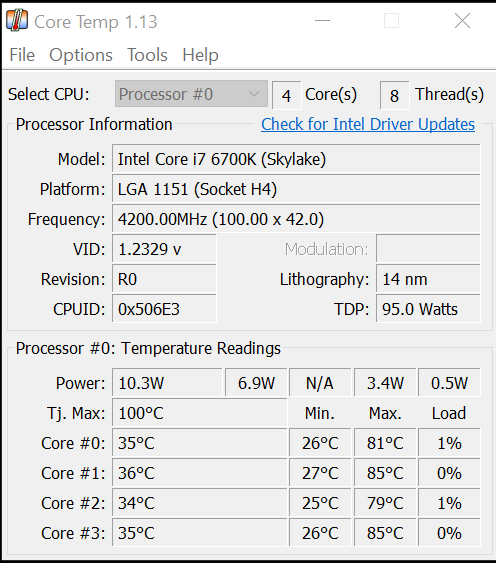Click the Frequency value 4200.00MHz
This screenshot has height=563, width=496.
296,219
